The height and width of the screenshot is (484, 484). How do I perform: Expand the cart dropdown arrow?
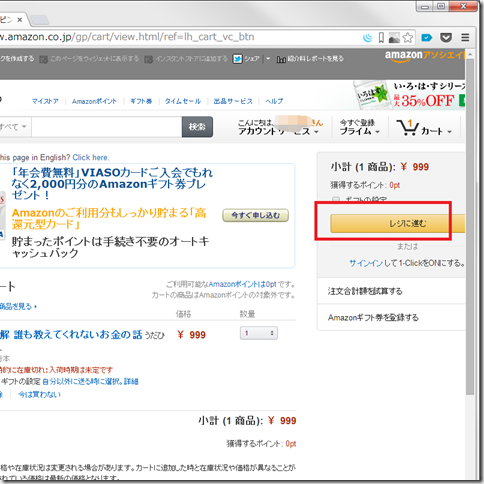tap(449, 132)
